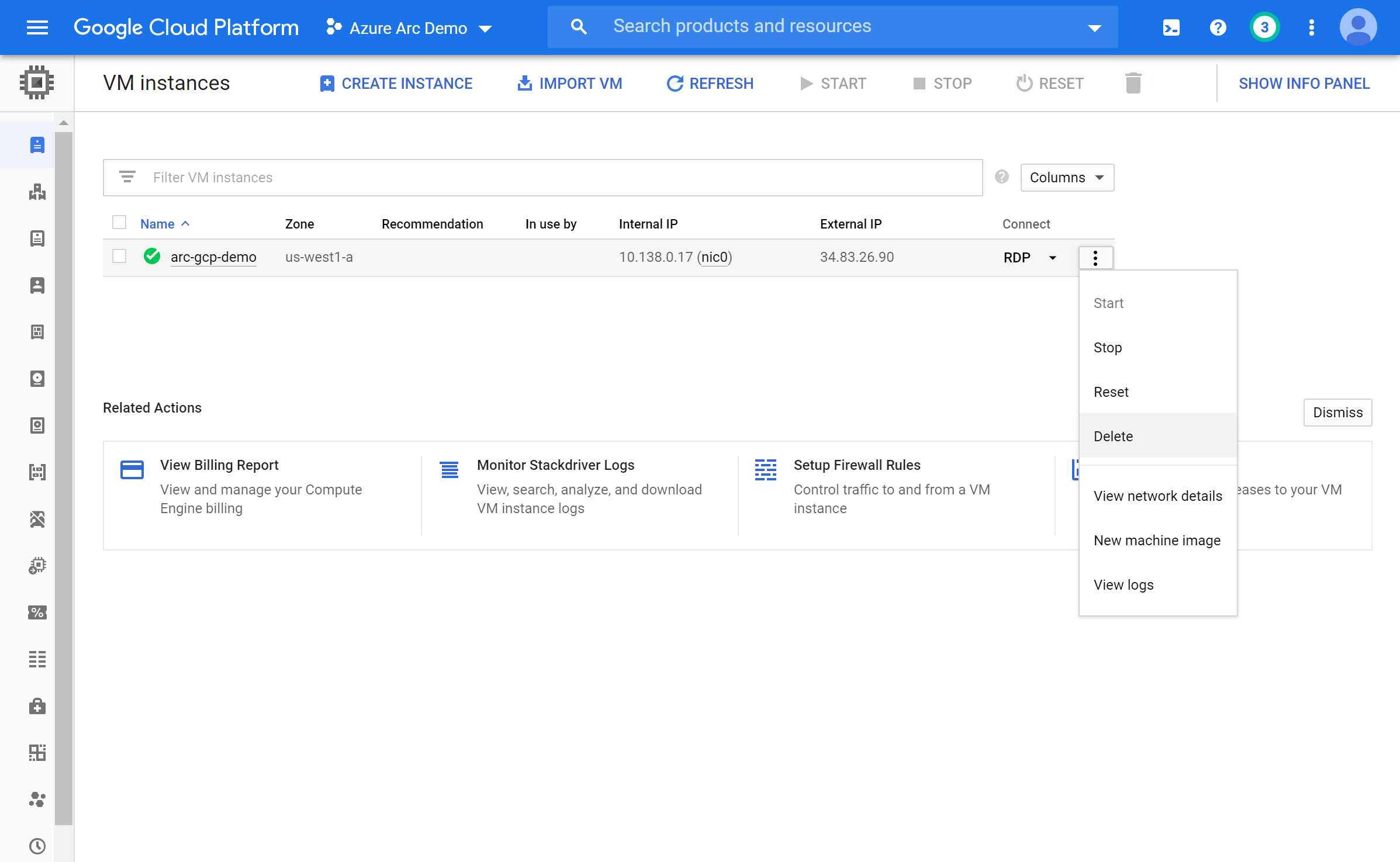The image size is (1400, 862).
Task: Select VM instances sidebar icon
Action: (37, 144)
